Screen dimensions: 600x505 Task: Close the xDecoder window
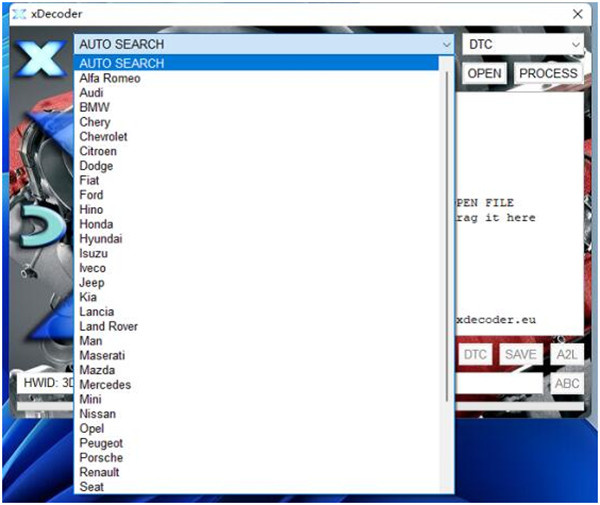(577, 14)
